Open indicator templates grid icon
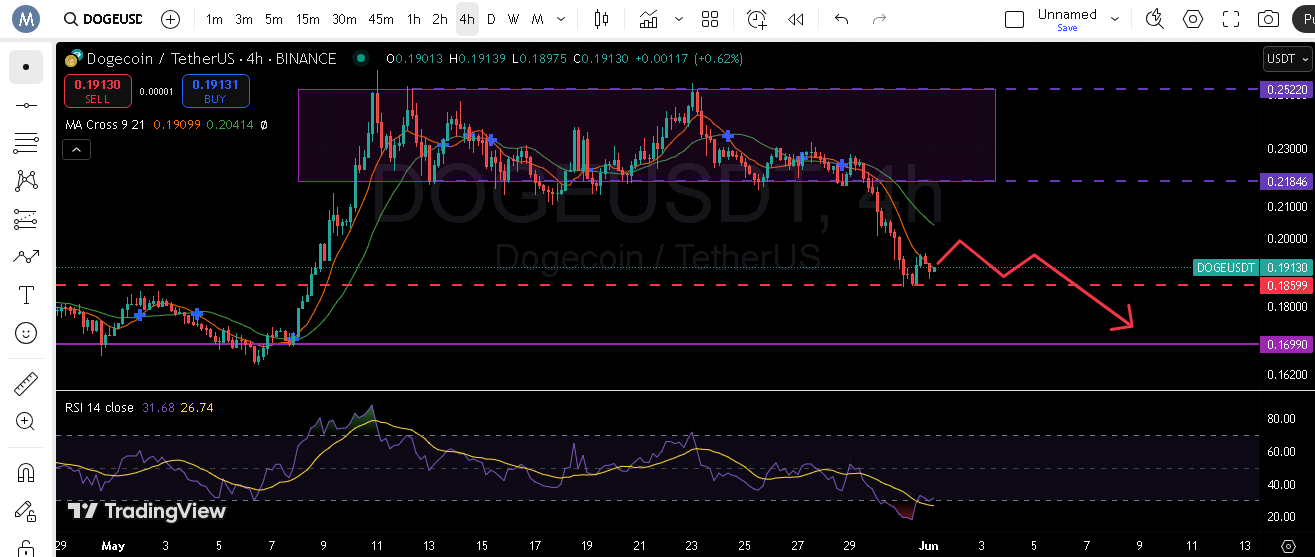 (x=710, y=19)
